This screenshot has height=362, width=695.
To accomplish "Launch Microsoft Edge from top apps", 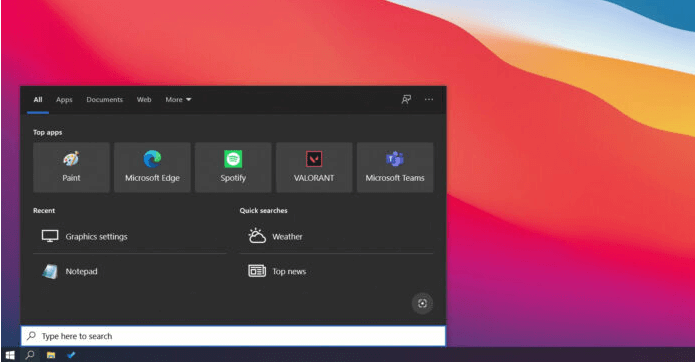I will click(x=152, y=167).
